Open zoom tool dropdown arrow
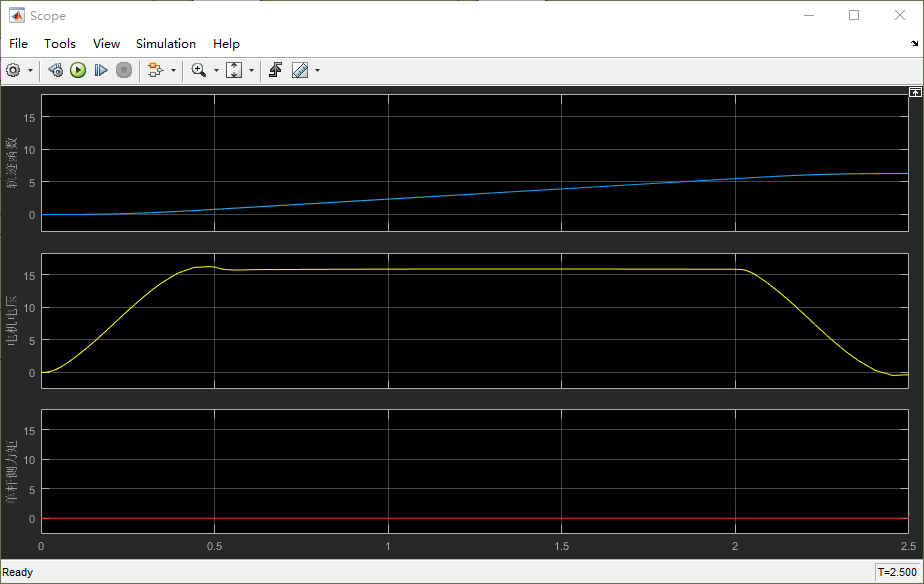This screenshot has height=584, width=924. point(216,71)
